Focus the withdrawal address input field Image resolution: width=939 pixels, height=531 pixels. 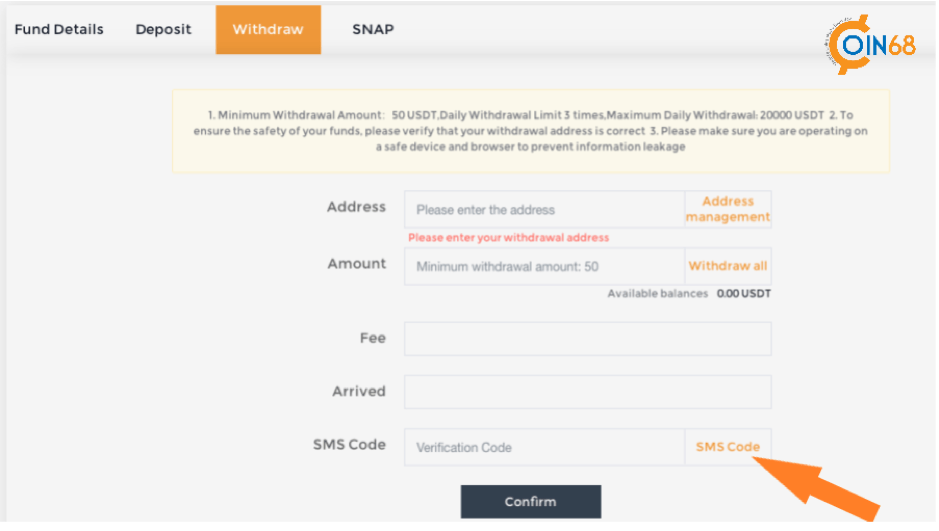click(x=544, y=210)
